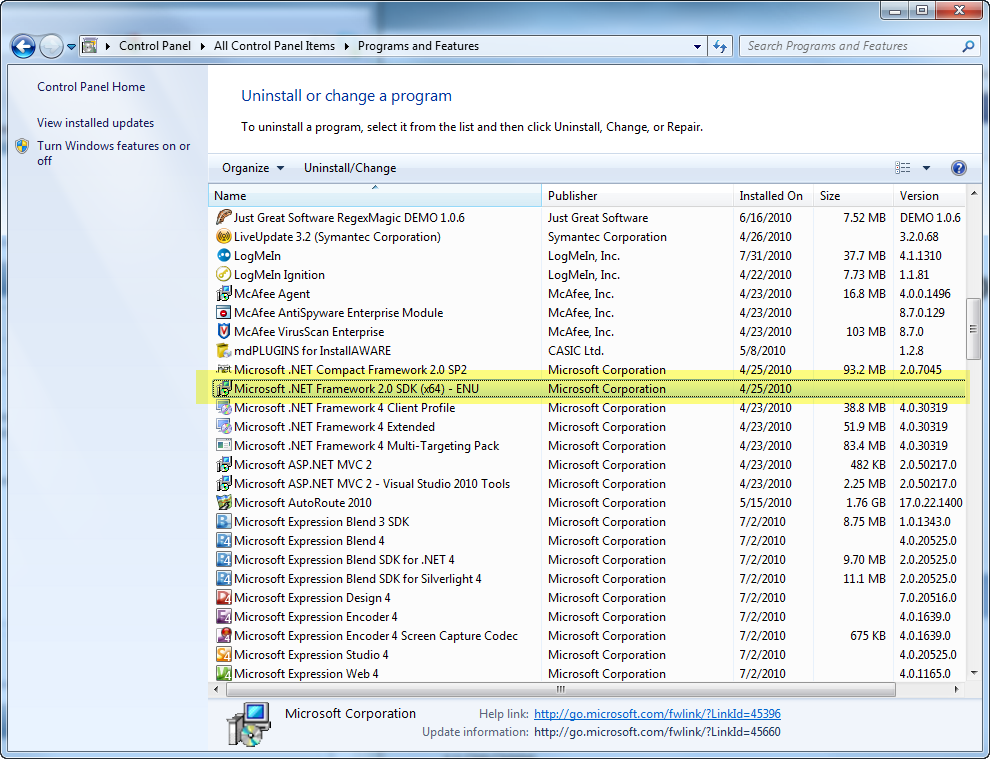Click the LiveUpdate 3.2 program icon
The image size is (990, 759).
pos(224,237)
